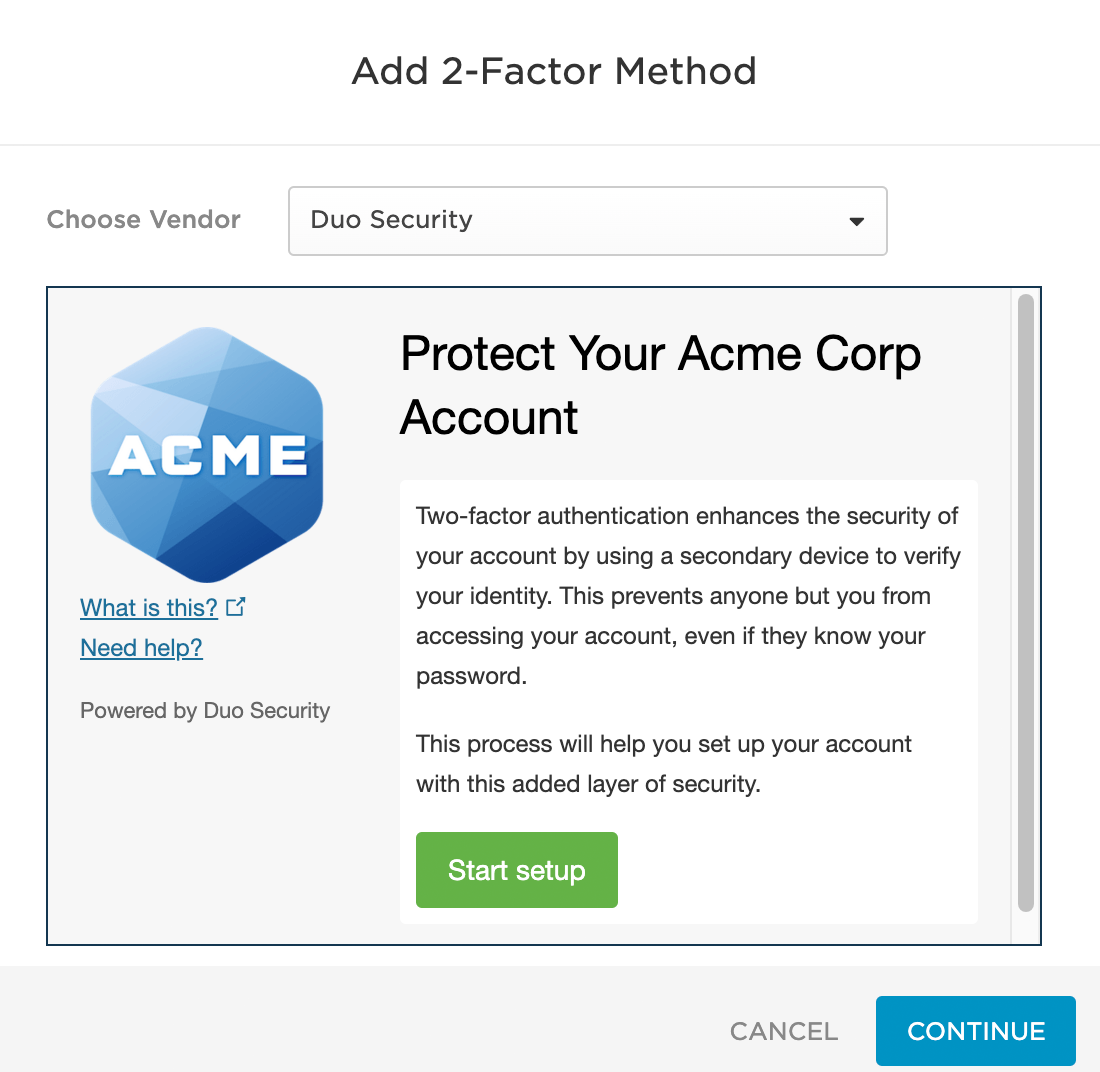Click the "Choose Vendor" label
1100x1072 pixels.
click(144, 220)
